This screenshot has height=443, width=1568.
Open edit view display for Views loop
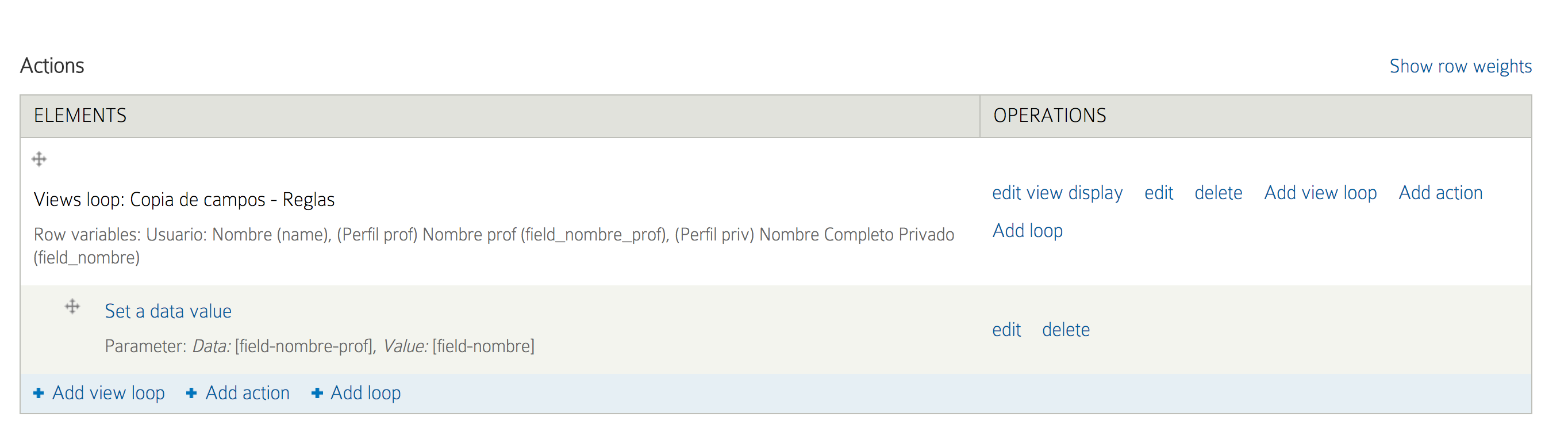pyautogui.click(x=1057, y=193)
